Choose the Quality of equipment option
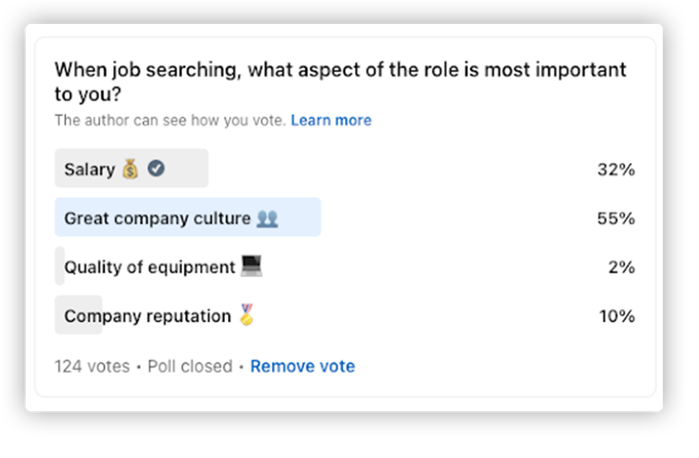 pos(150,267)
